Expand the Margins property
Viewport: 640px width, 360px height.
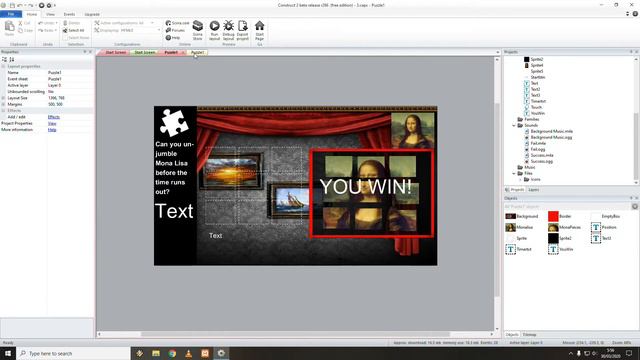pos(3,104)
